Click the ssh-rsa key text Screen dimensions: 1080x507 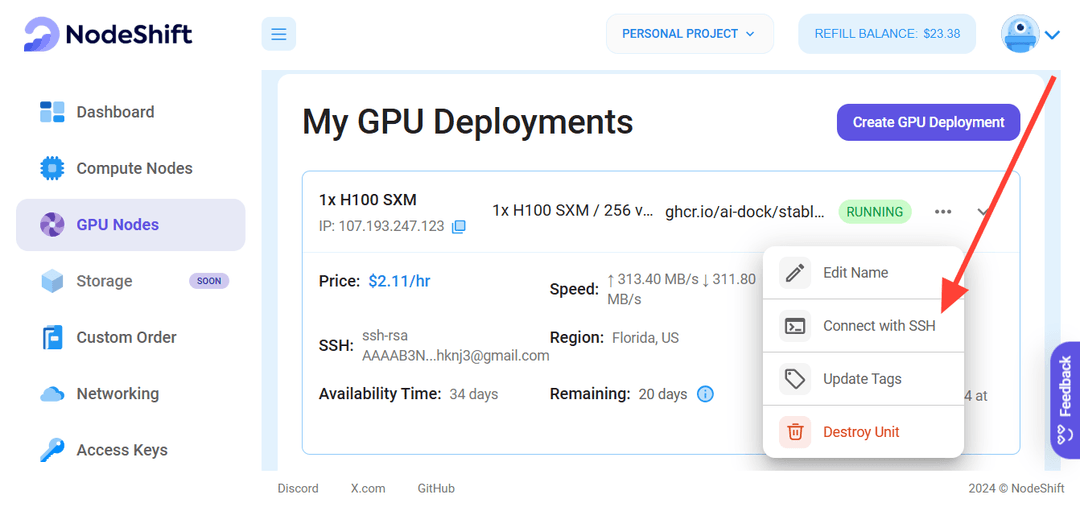coord(455,346)
